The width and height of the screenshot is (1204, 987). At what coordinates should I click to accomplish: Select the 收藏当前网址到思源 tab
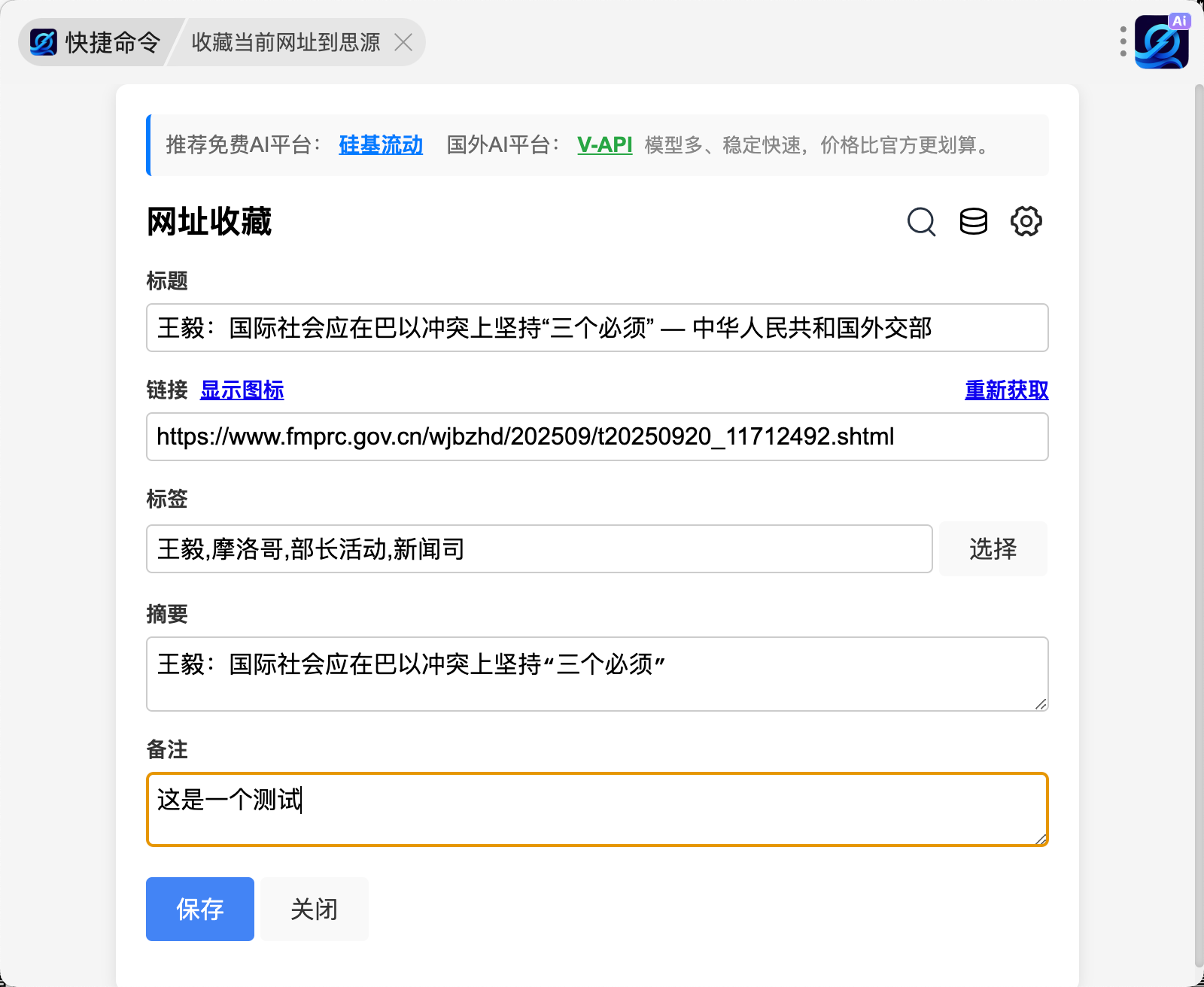coord(286,42)
